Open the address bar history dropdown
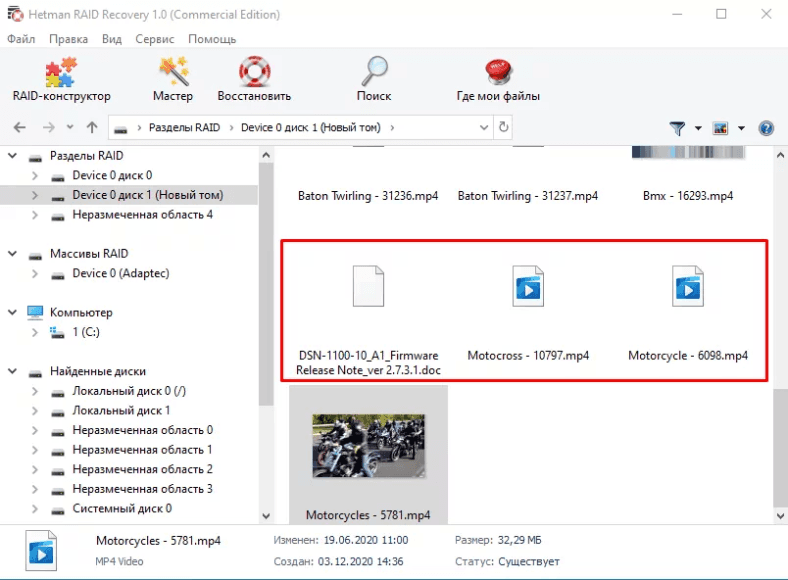The height and width of the screenshot is (580, 788). point(483,128)
